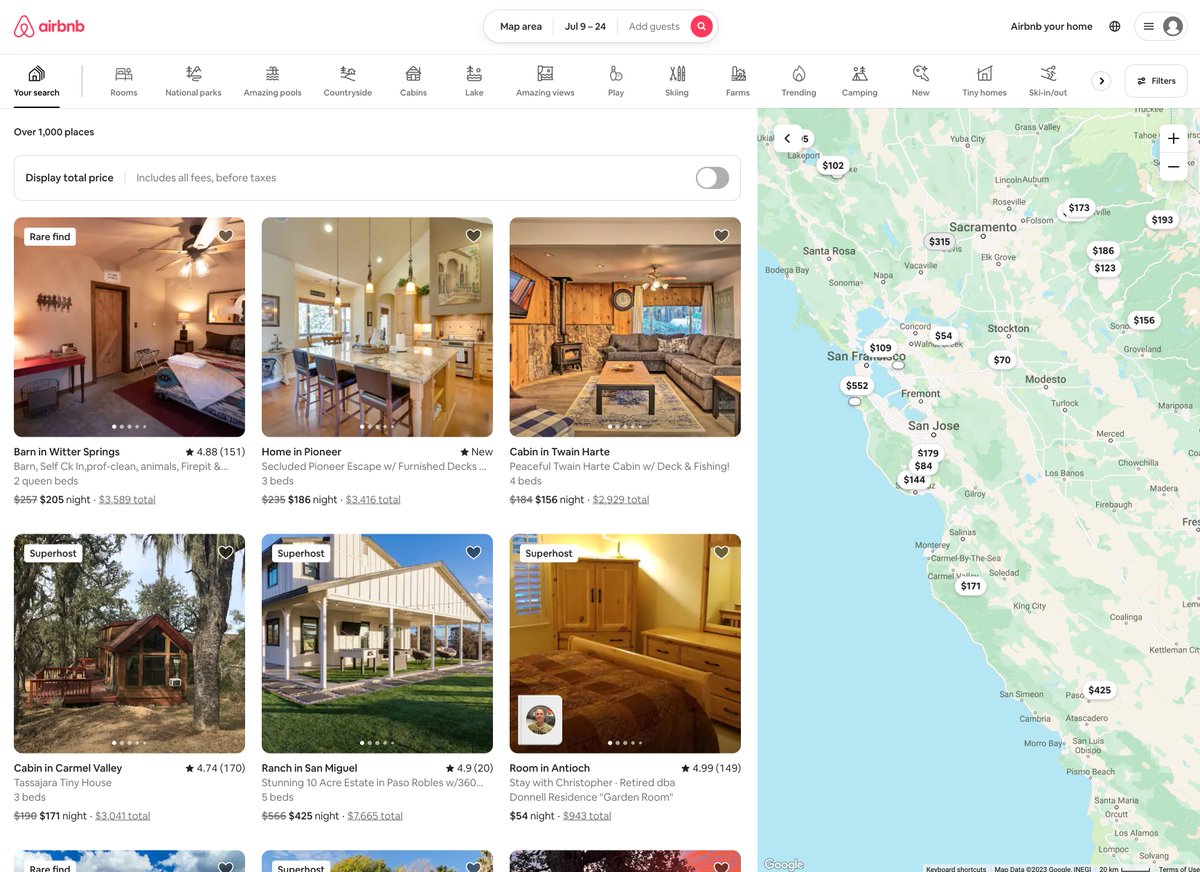Viewport: 1200px width, 872px height.
Task: Select the Camping category
Action: pos(860,81)
